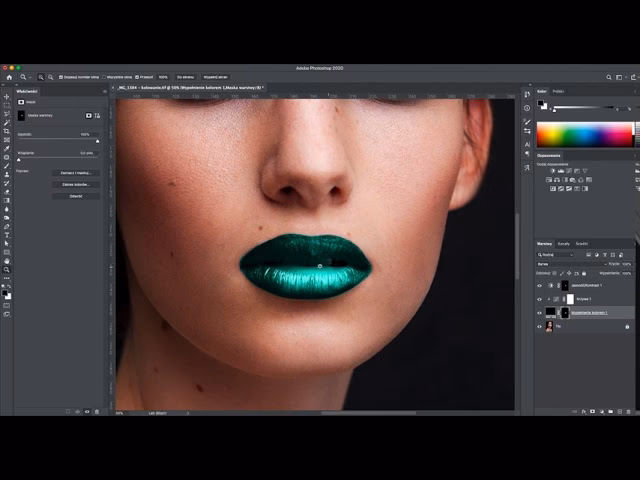
Task: Click the Zoom in magnifier icon
Action: [41, 77]
